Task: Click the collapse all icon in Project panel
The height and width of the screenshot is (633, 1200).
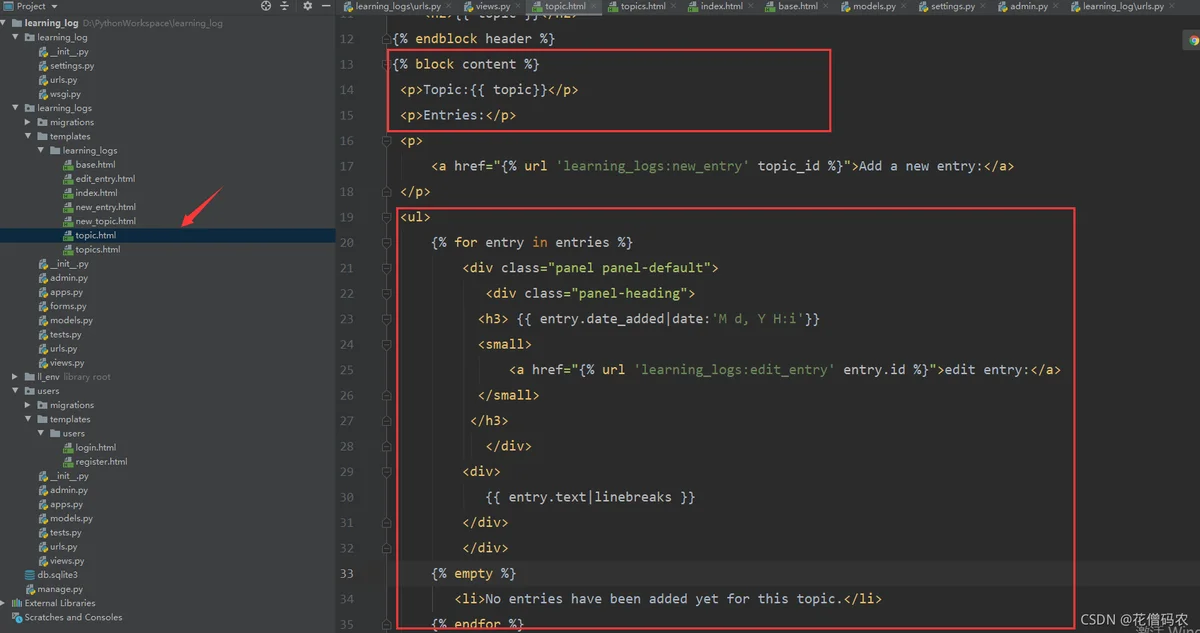Action: (285, 6)
